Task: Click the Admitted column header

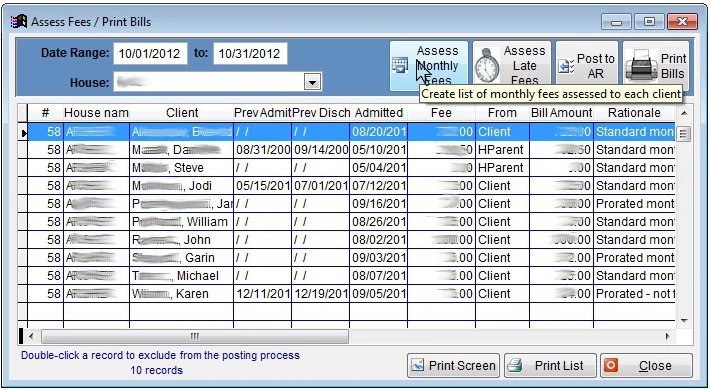Action: coord(379,113)
